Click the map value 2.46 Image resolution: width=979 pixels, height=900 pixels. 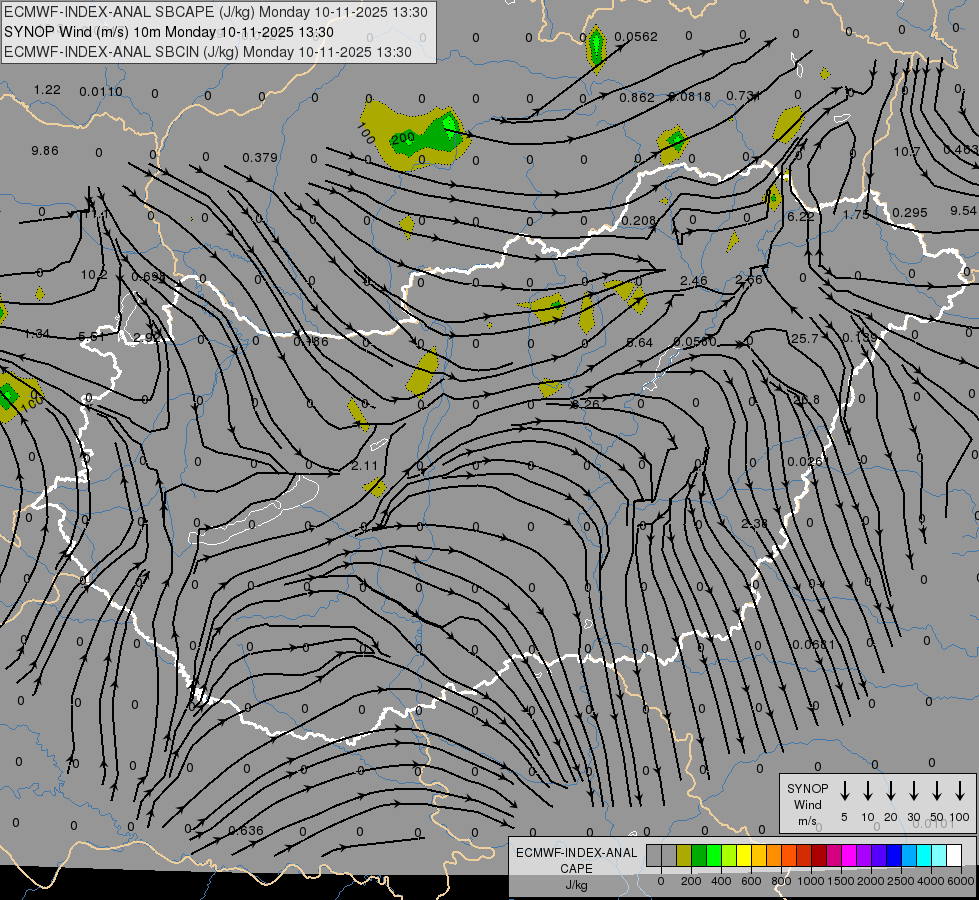[694, 281]
